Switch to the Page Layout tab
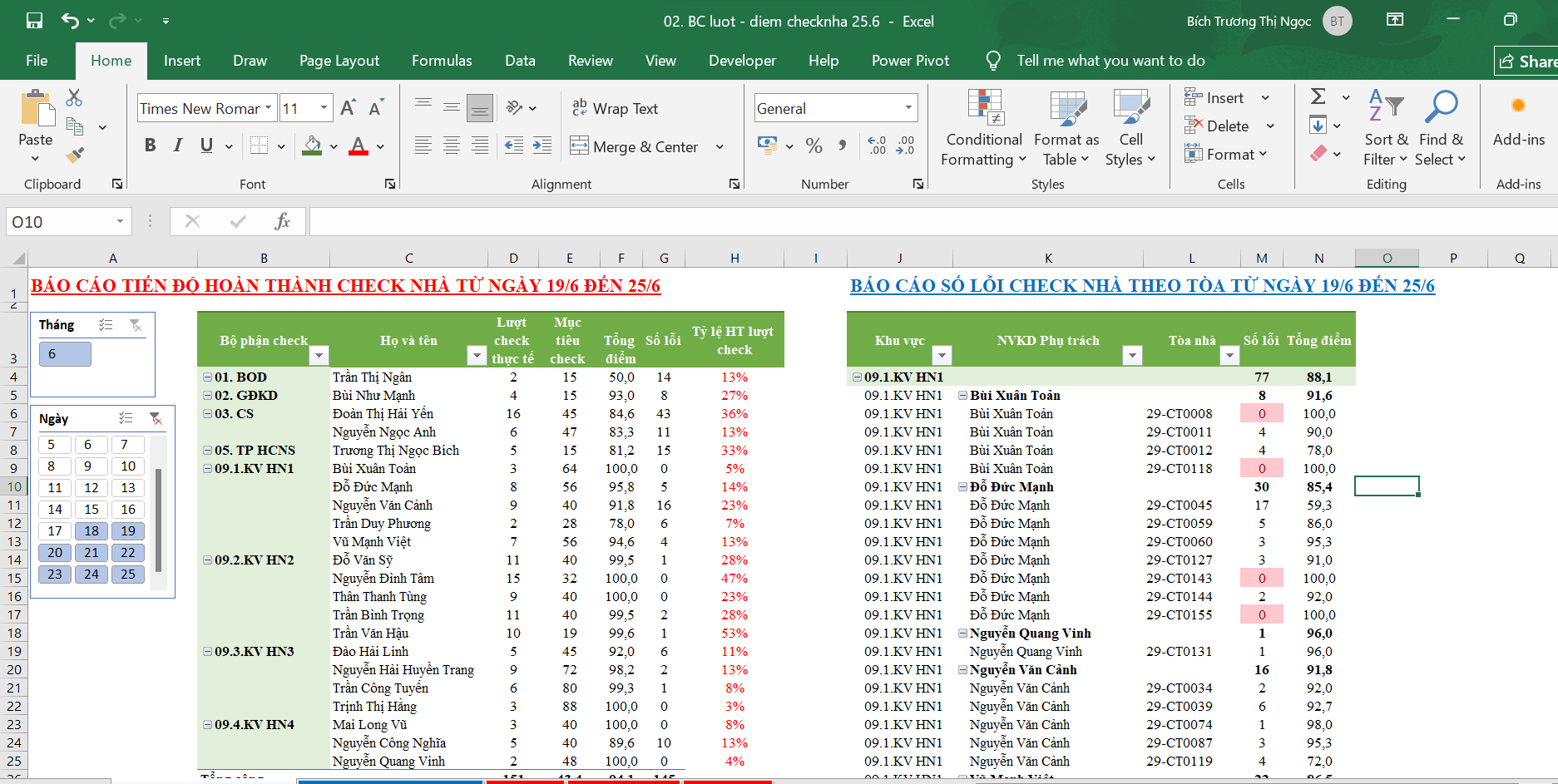 coord(339,61)
